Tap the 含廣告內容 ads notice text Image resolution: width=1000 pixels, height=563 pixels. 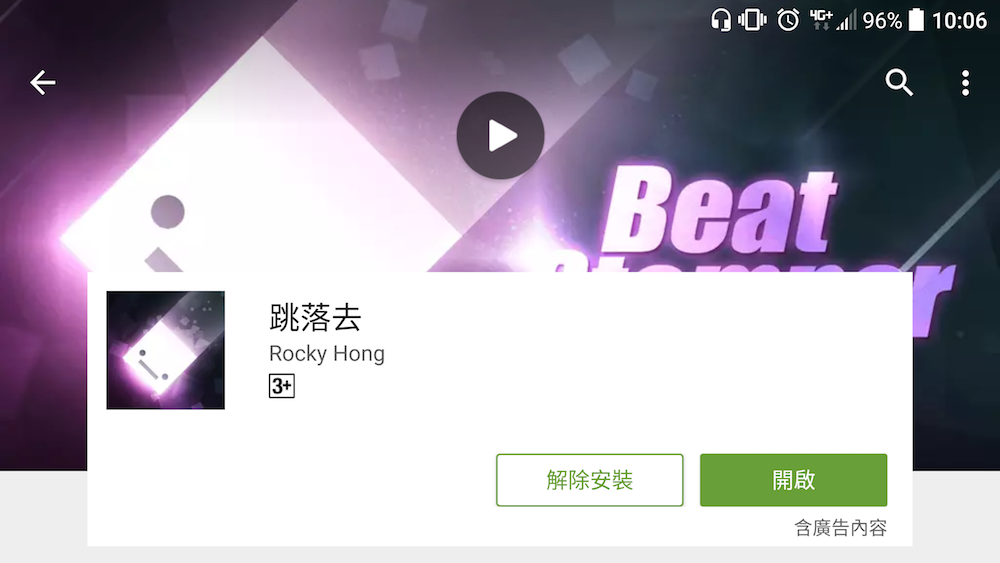[841, 528]
